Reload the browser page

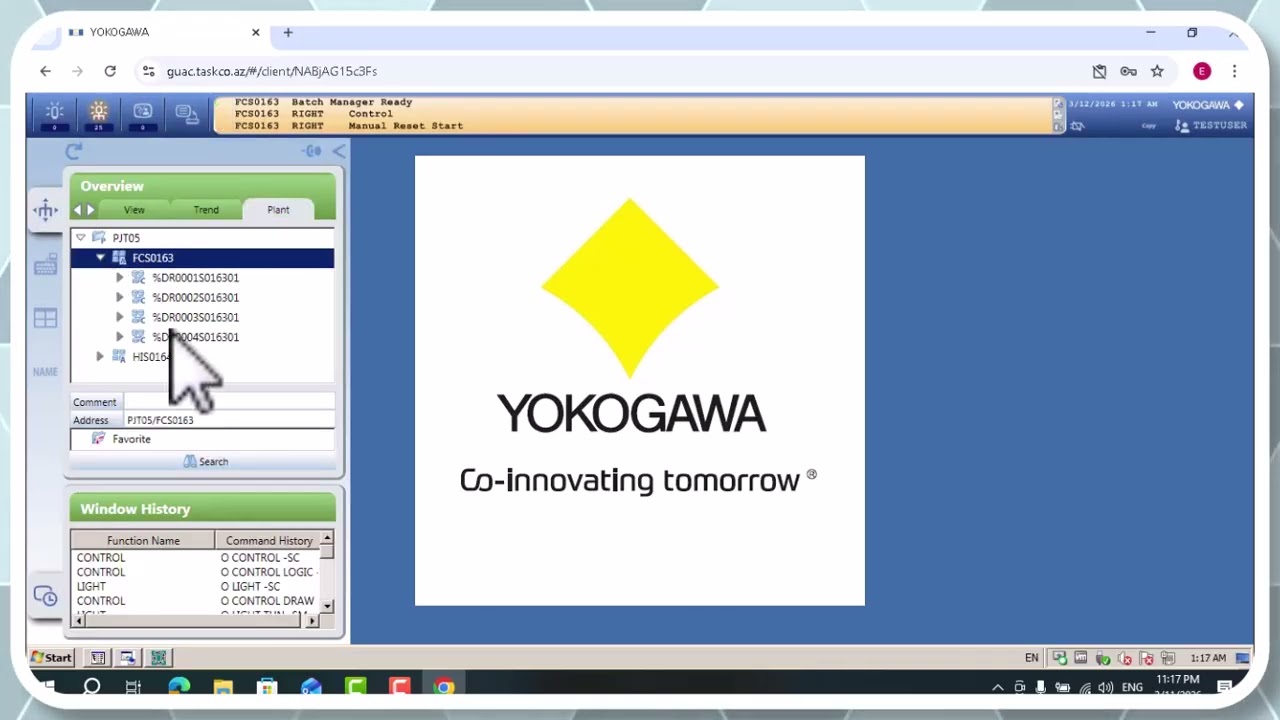tap(110, 71)
